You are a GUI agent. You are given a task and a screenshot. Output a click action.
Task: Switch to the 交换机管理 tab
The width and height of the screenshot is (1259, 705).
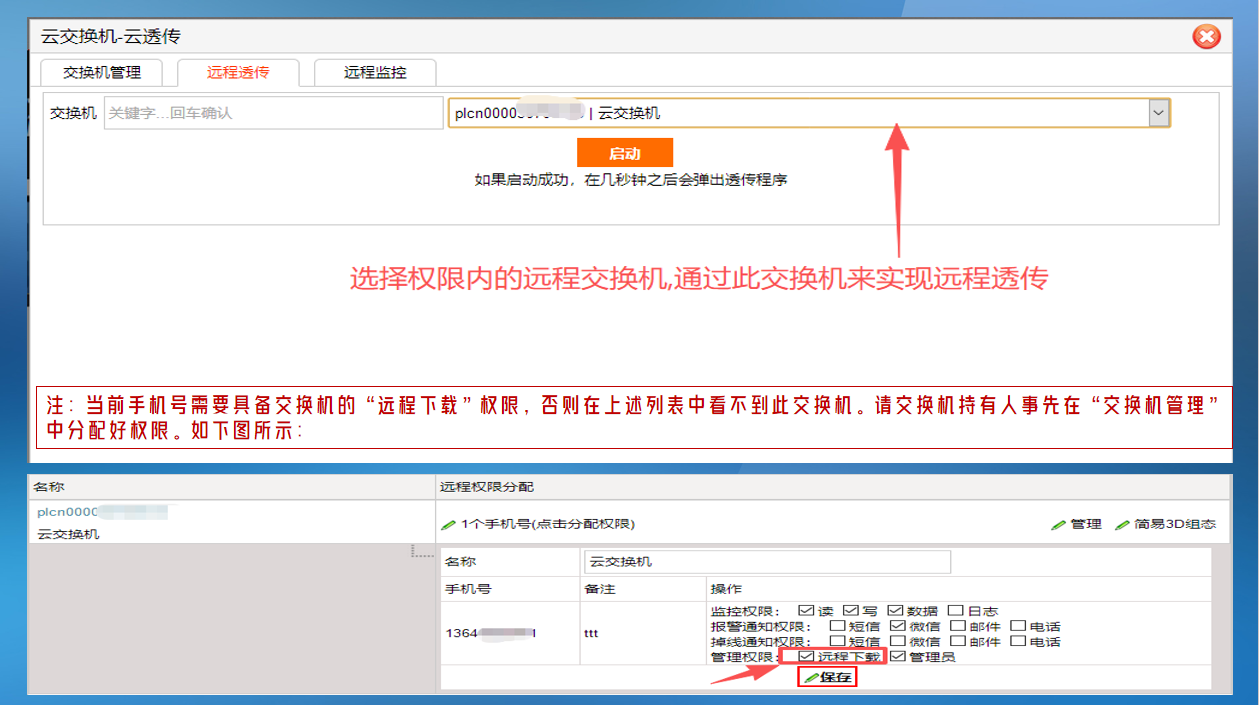click(102, 72)
